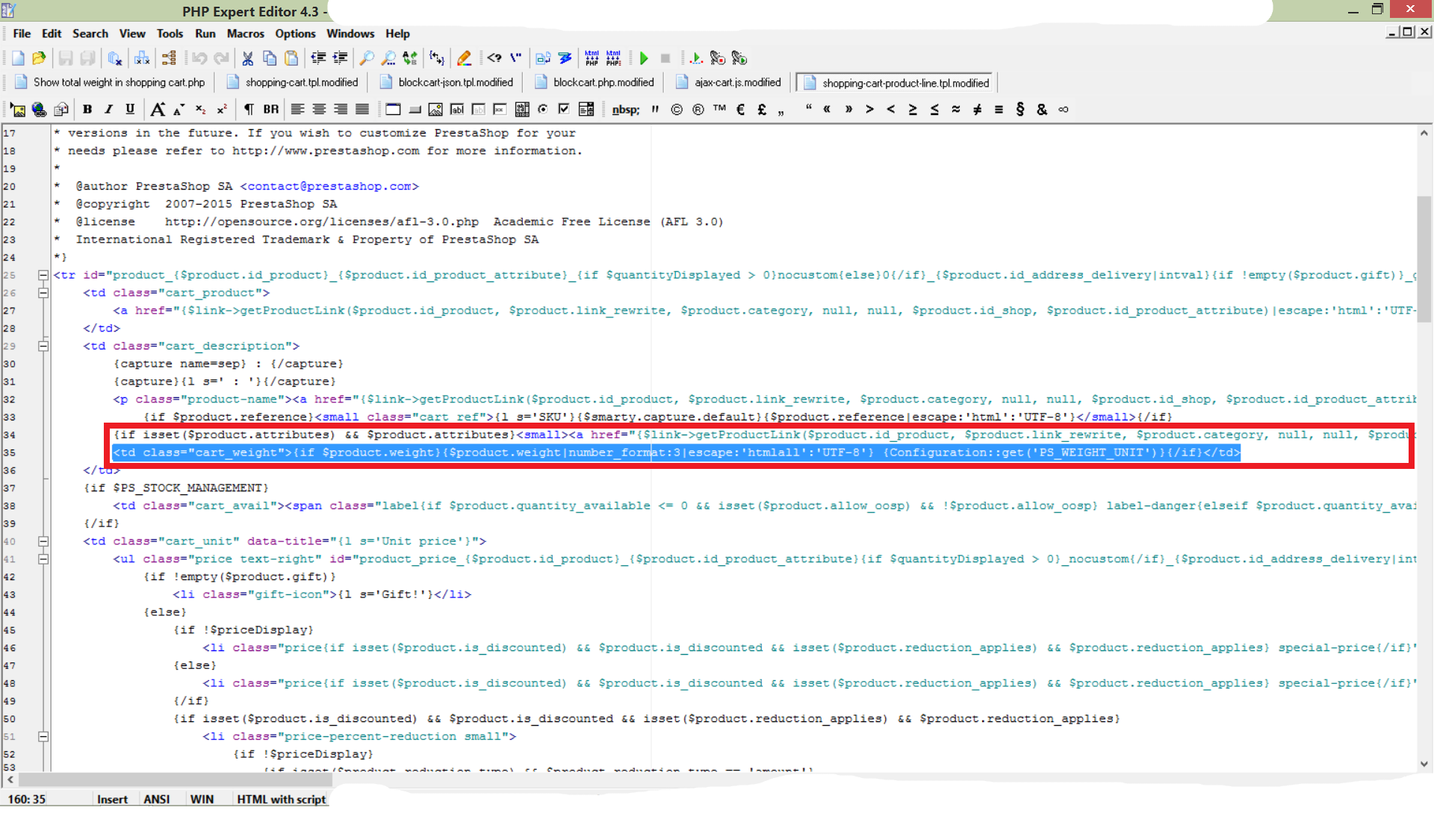Collapse the cart_description fold at line 29
The width and height of the screenshot is (1434, 840).
pos(43,346)
